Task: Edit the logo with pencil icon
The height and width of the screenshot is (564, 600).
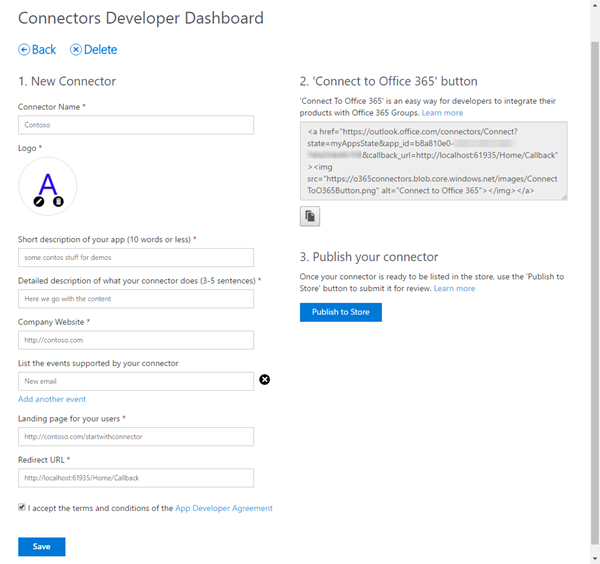Action: 39,202
